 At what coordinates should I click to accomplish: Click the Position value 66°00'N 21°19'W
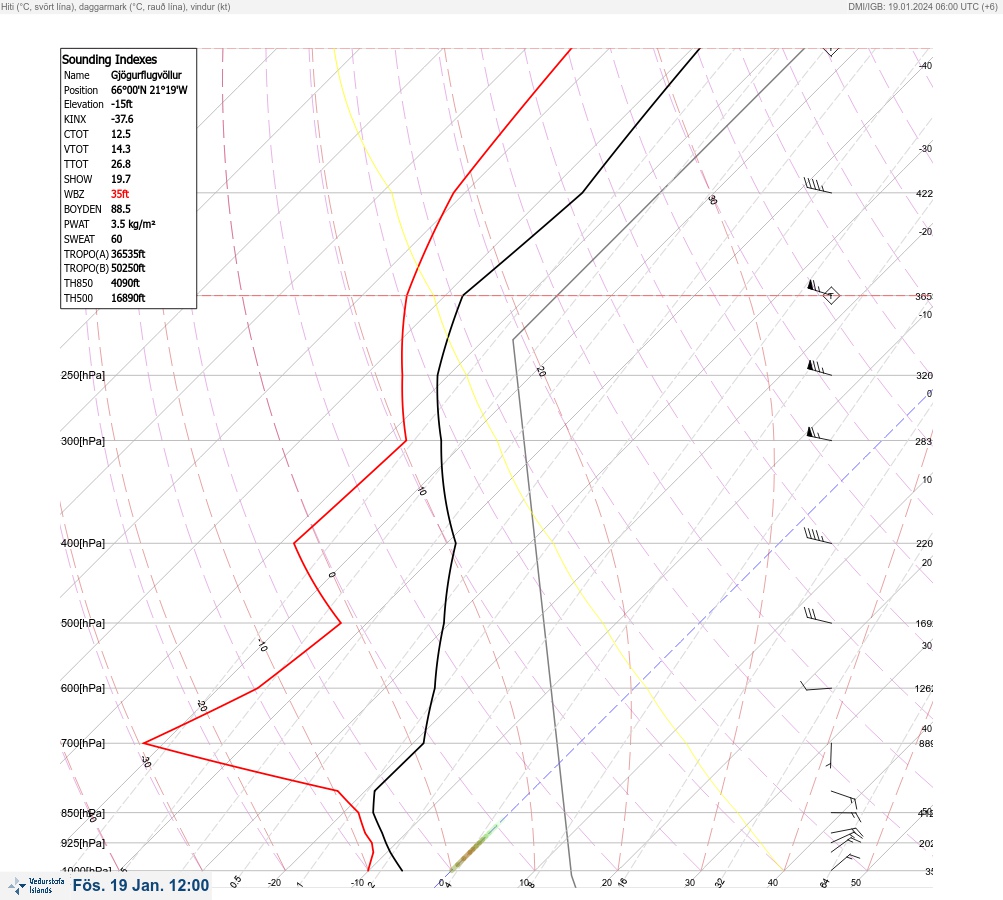point(149,90)
